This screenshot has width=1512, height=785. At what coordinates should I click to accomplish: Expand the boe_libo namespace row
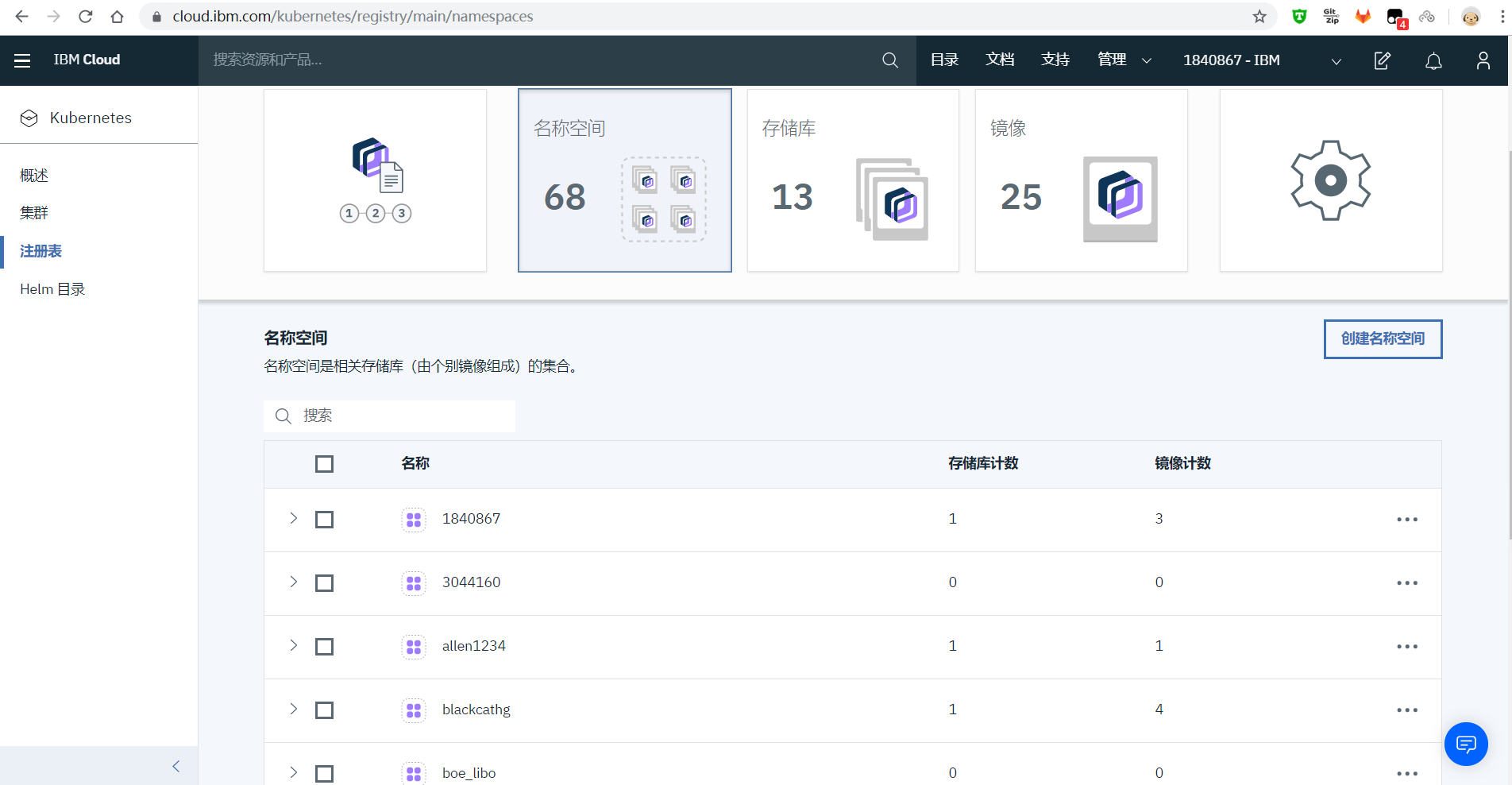294,772
